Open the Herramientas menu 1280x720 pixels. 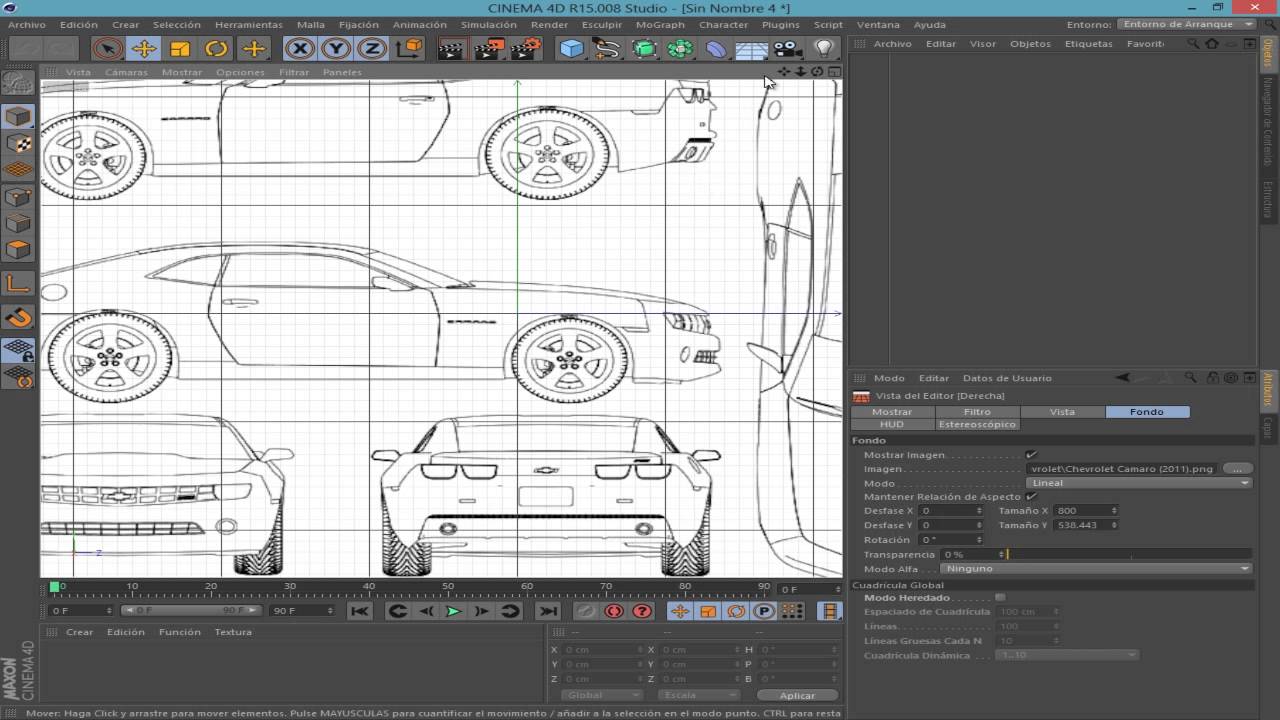249,24
